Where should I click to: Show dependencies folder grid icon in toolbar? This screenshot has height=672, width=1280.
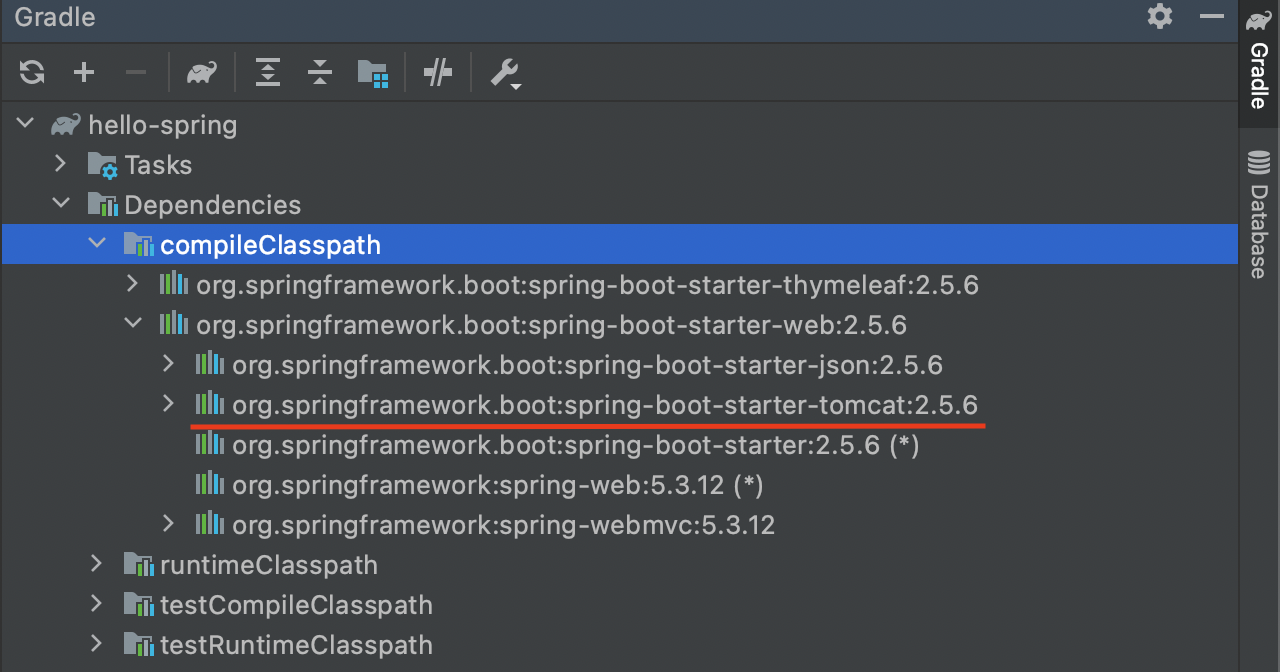point(372,72)
